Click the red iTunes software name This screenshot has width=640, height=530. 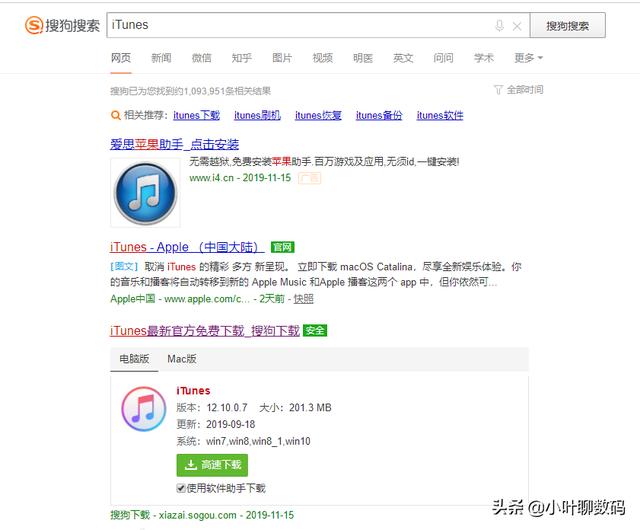coord(193,391)
